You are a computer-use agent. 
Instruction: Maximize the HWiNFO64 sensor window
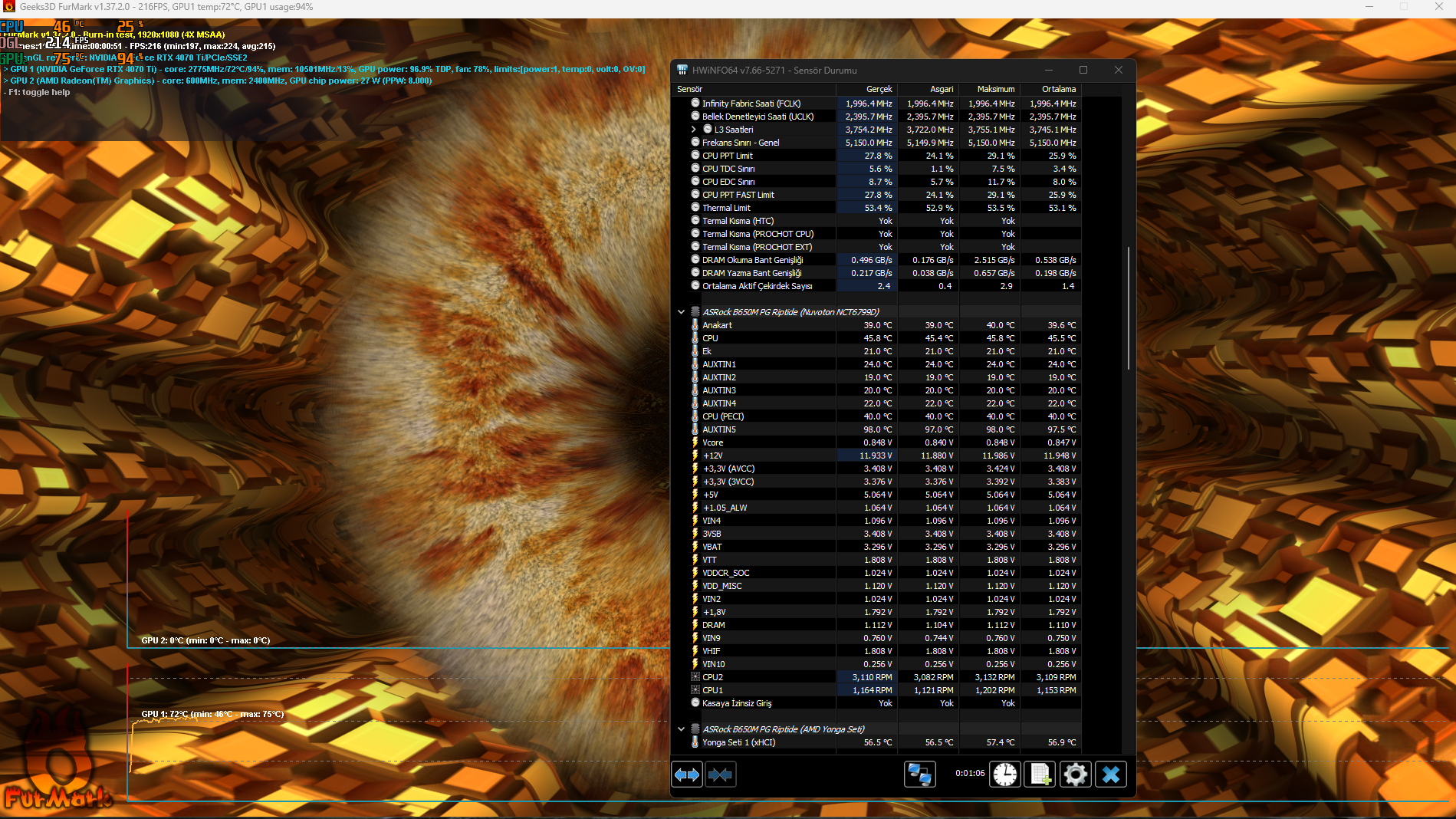coord(1083,70)
